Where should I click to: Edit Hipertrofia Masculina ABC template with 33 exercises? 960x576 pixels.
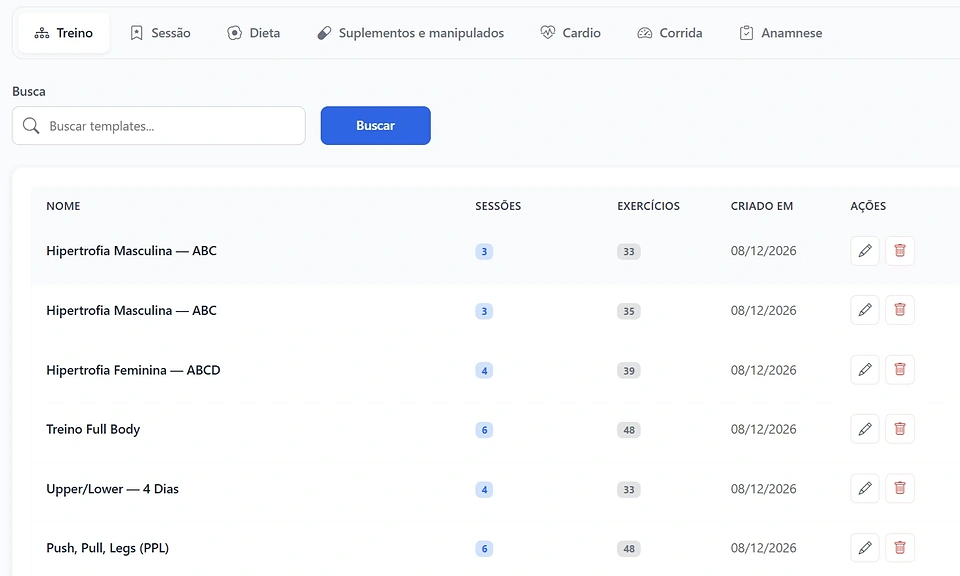[864, 251]
